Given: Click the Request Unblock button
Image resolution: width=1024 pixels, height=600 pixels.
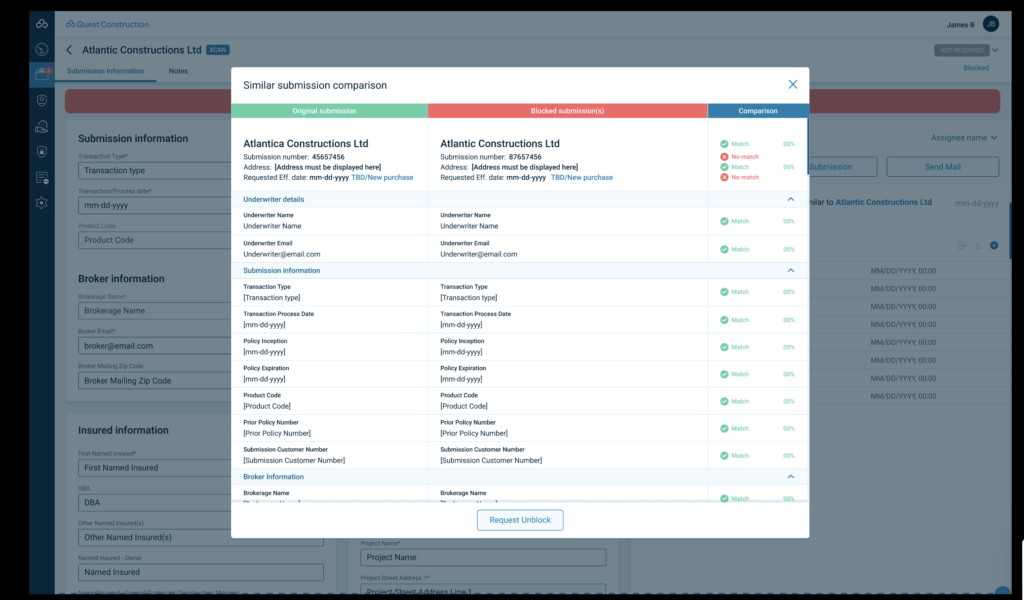Looking at the screenshot, I should pos(520,520).
